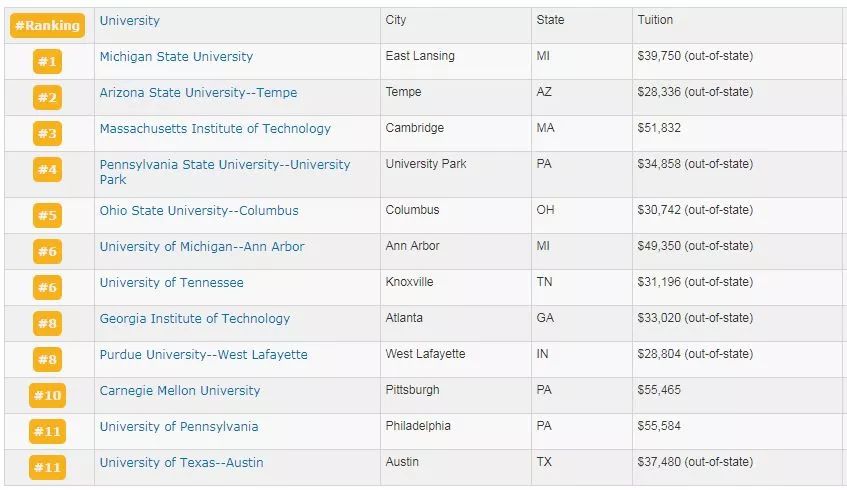Open the University of Pennsylvania link
The width and height of the screenshot is (847, 490).
(x=178, y=427)
